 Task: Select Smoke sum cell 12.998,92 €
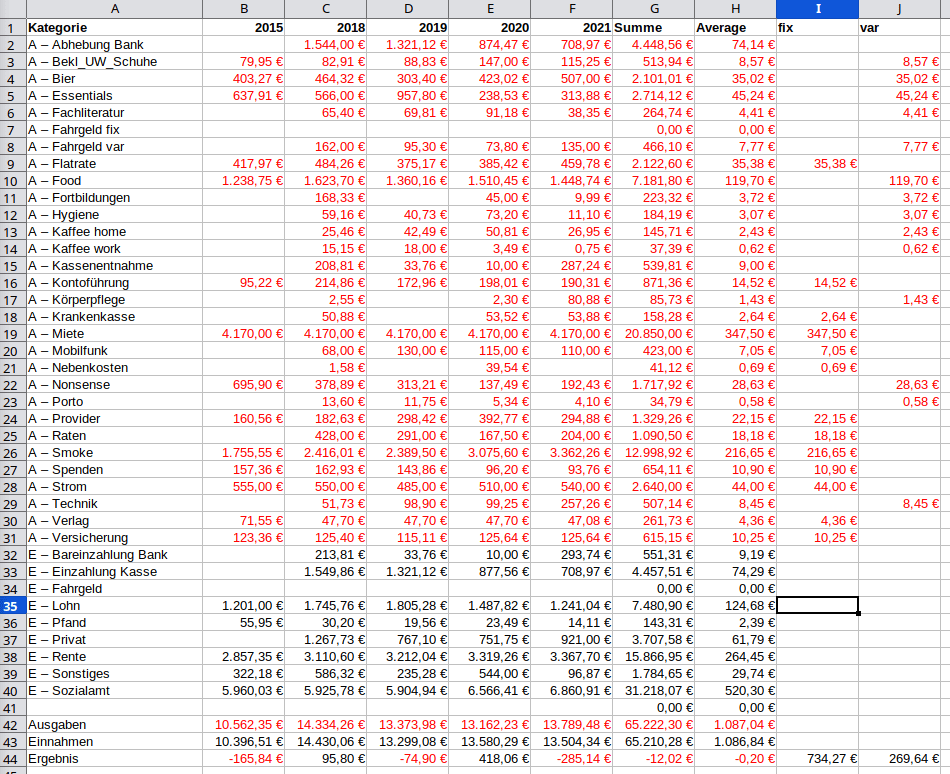tap(652, 453)
